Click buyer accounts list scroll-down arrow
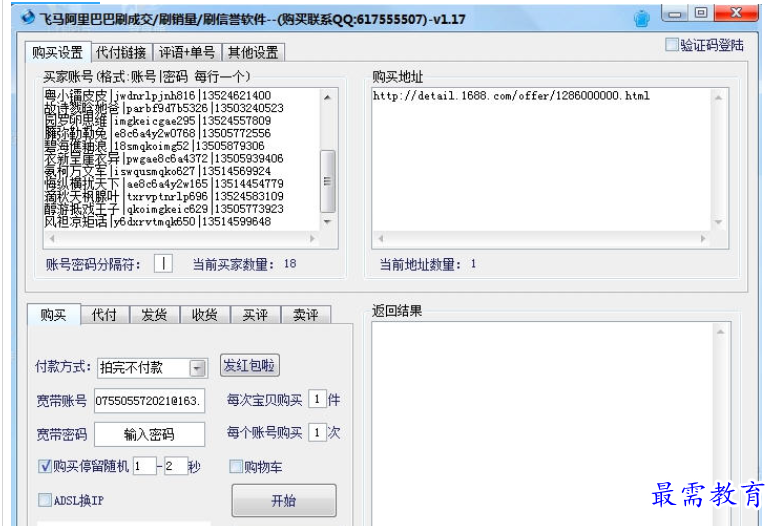Viewport: 773px width, 526px height. pos(328,222)
